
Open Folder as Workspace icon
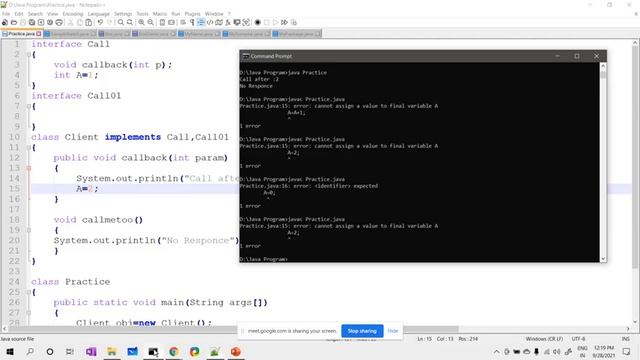237,22
